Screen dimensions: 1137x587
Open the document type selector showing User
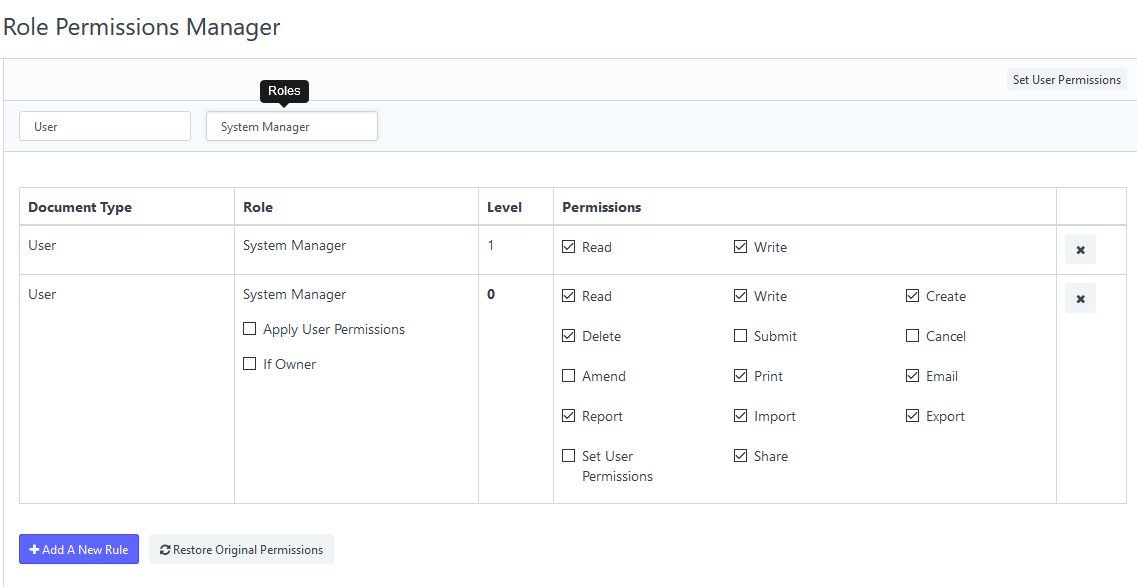coord(104,126)
